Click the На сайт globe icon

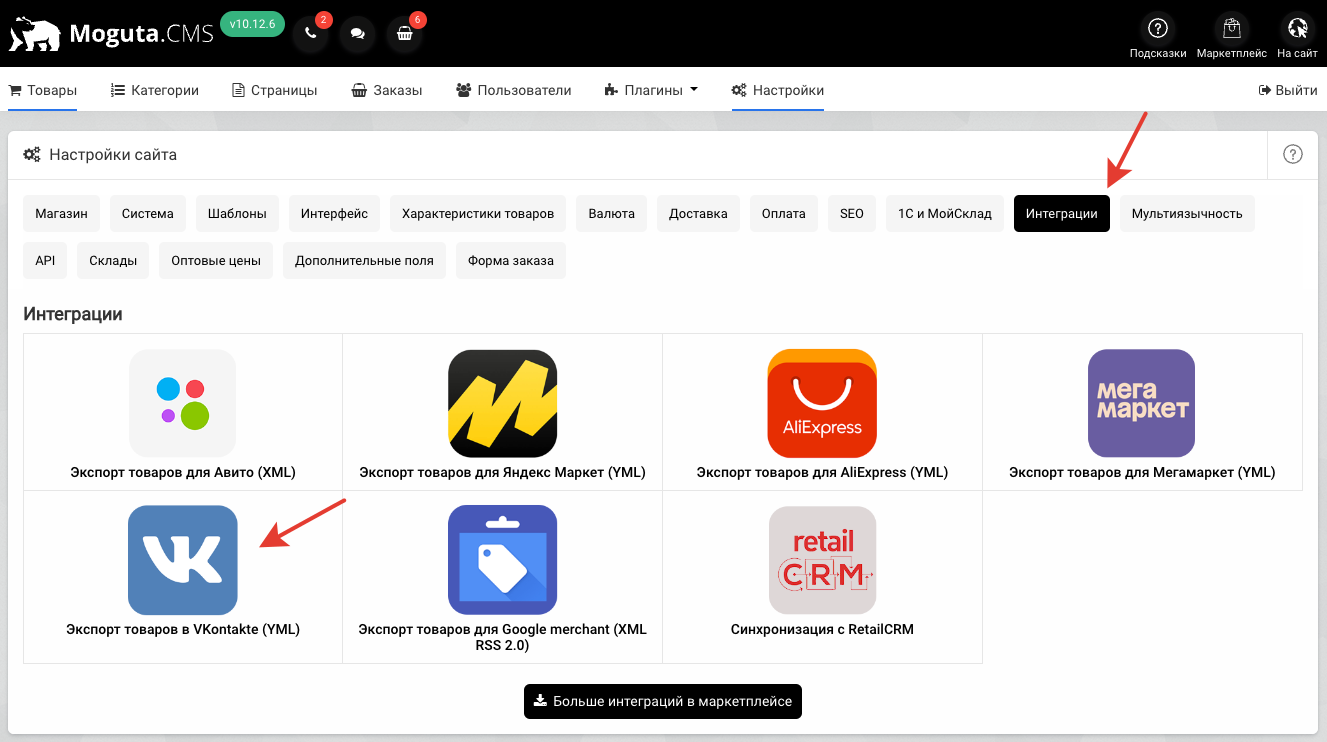point(1297,28)
